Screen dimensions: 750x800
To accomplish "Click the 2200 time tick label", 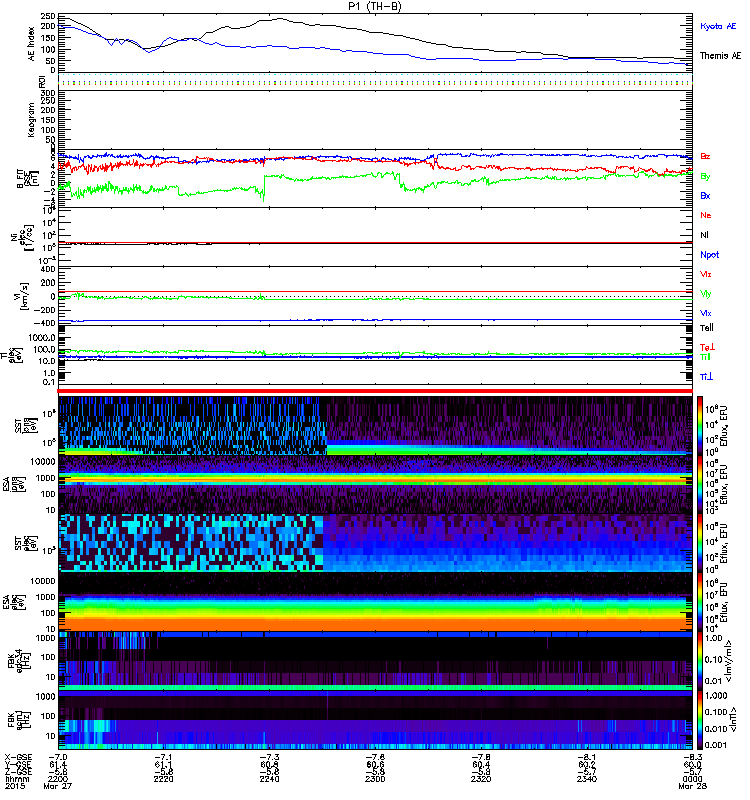I will [58, 779].
